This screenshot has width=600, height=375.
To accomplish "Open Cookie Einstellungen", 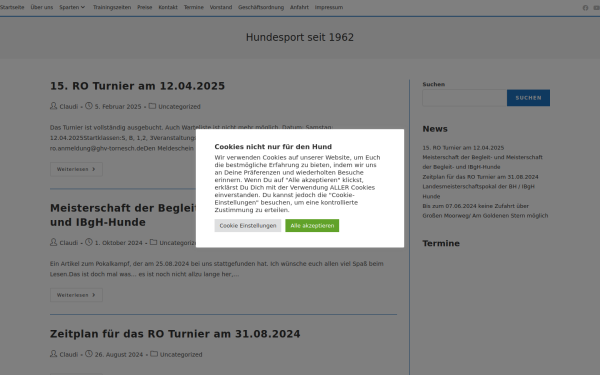I will point(248,226).
